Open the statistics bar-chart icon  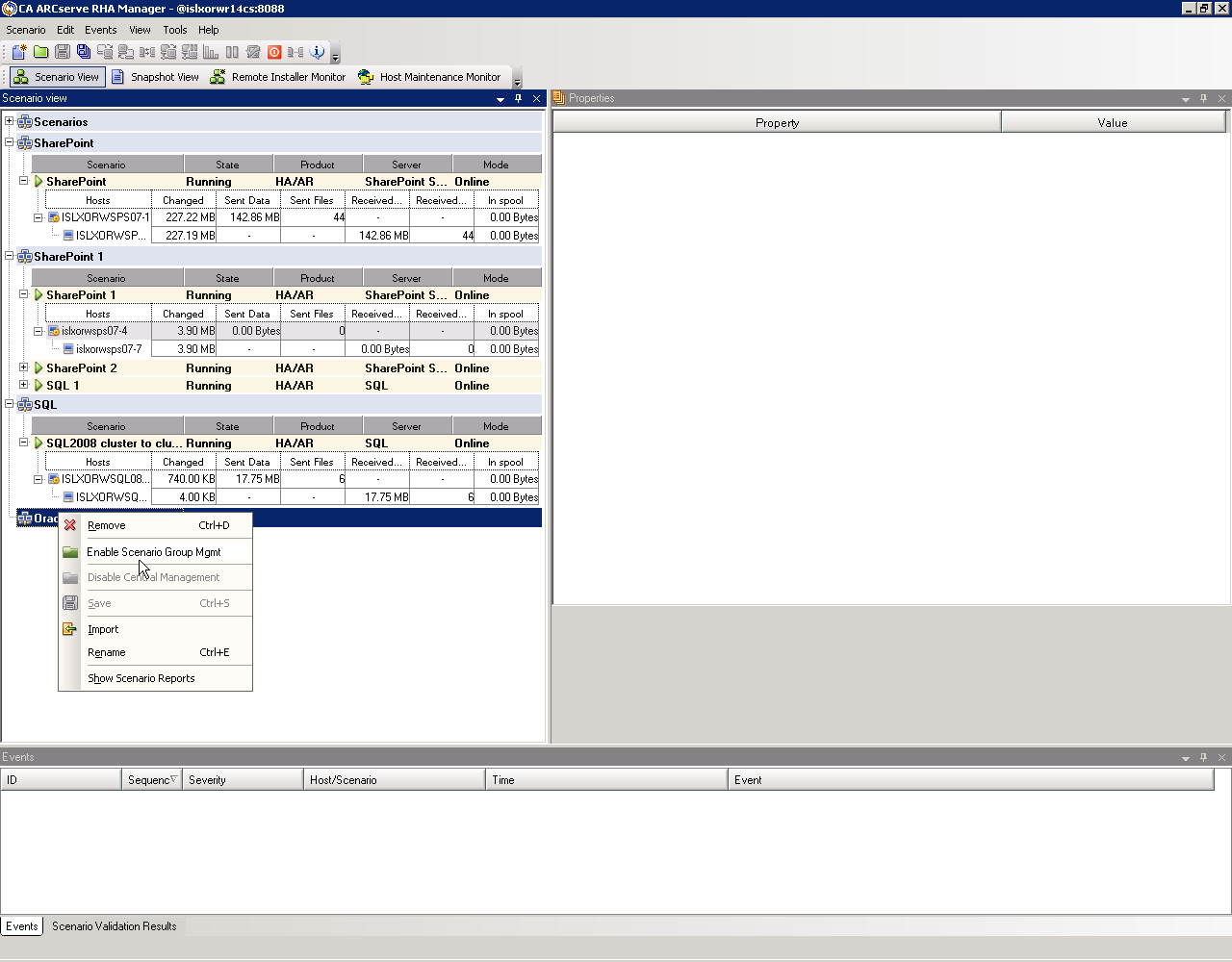(210, 52)
